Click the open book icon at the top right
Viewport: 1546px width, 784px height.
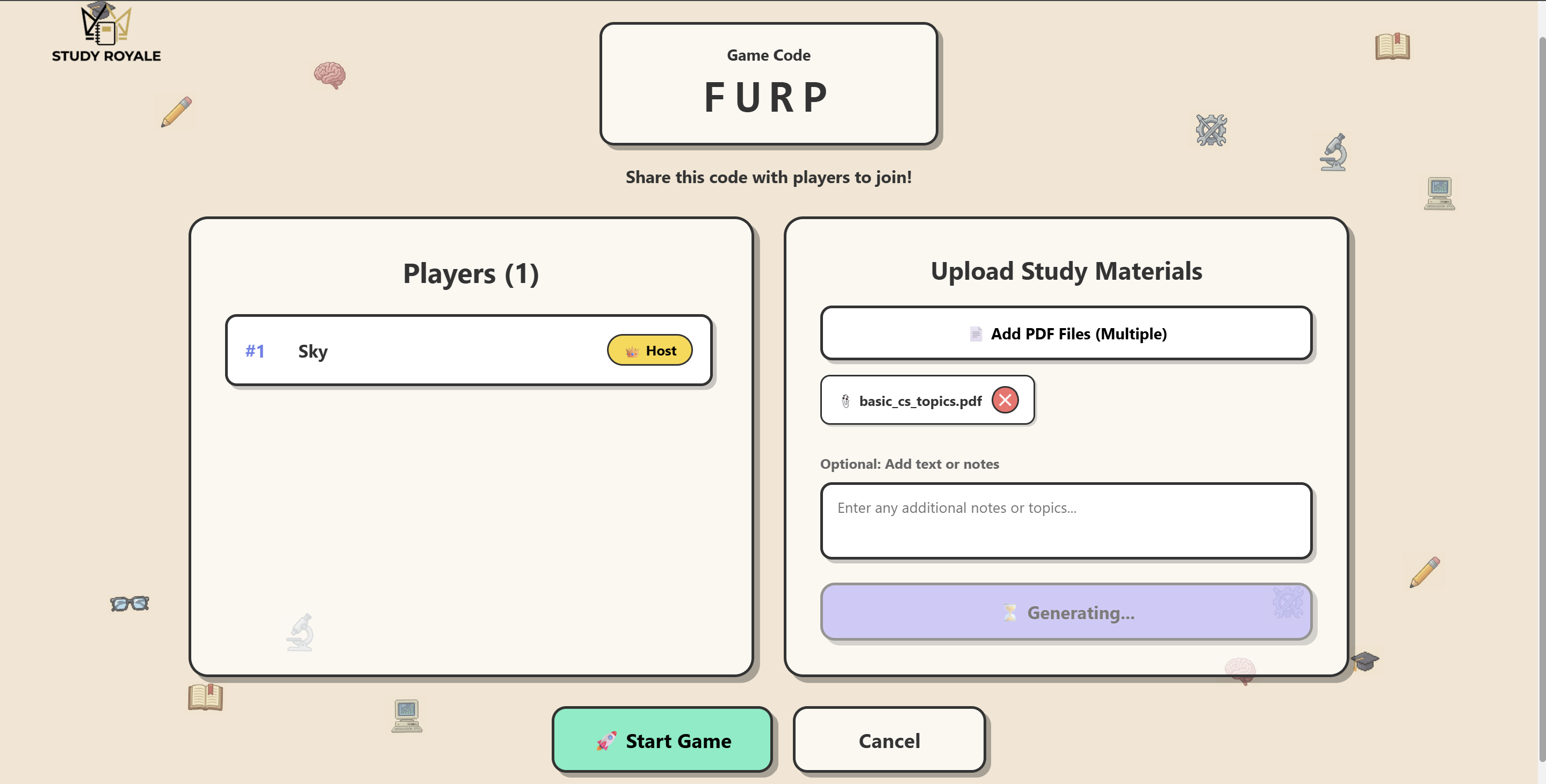(1392, 46)
